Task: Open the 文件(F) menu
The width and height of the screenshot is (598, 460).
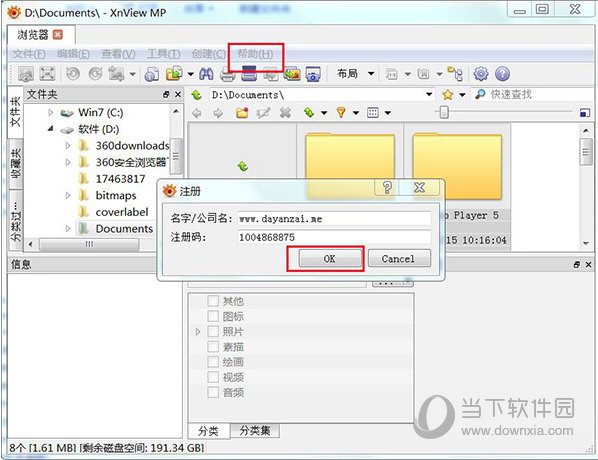Action: pos(29,54)
